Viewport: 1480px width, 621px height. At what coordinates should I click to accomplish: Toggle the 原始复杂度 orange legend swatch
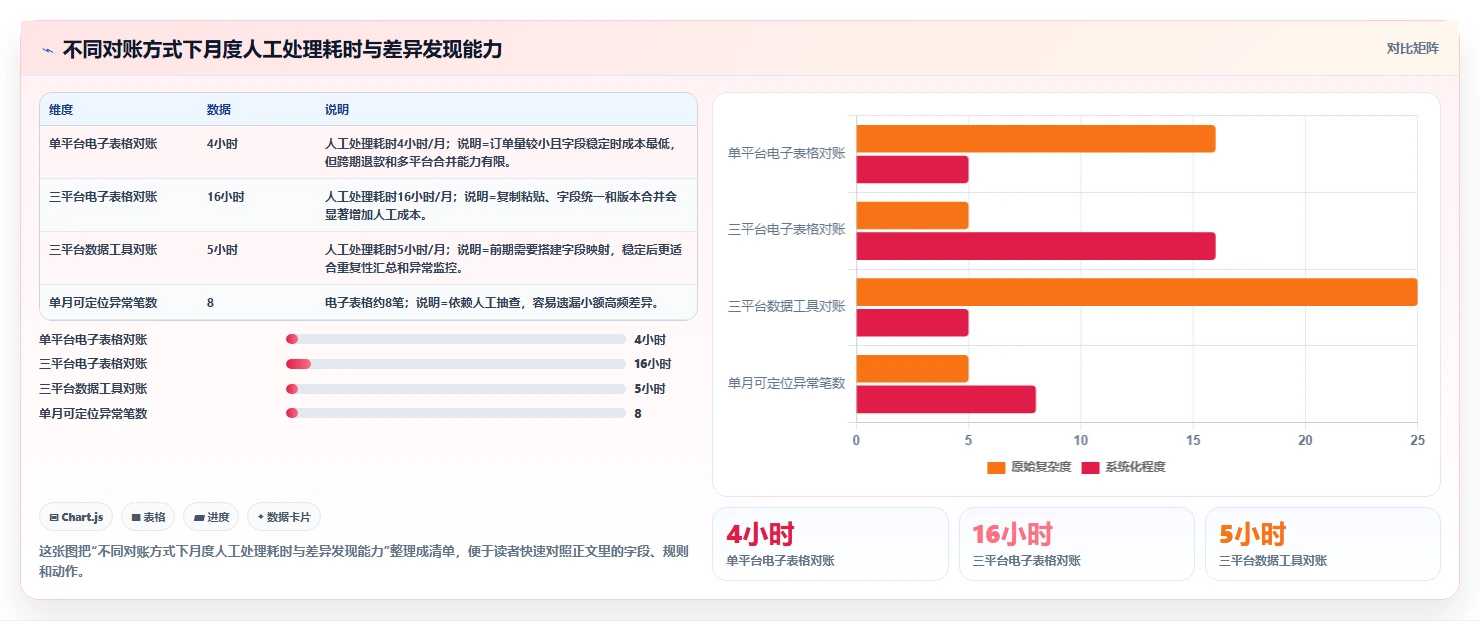[996, 468]
